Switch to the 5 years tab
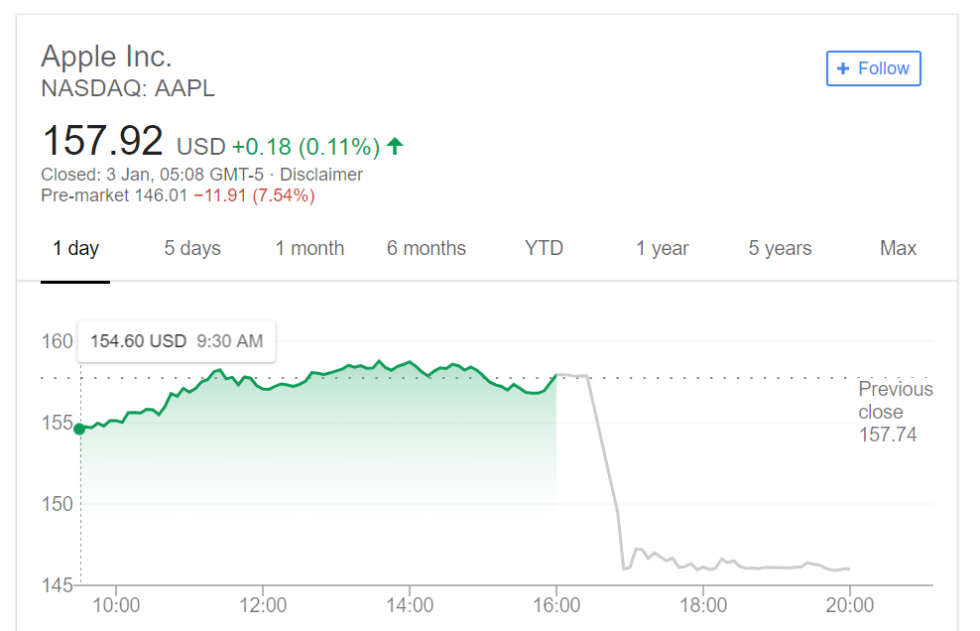This screenshot has width=980, height=631. click(x=780, y=249)
